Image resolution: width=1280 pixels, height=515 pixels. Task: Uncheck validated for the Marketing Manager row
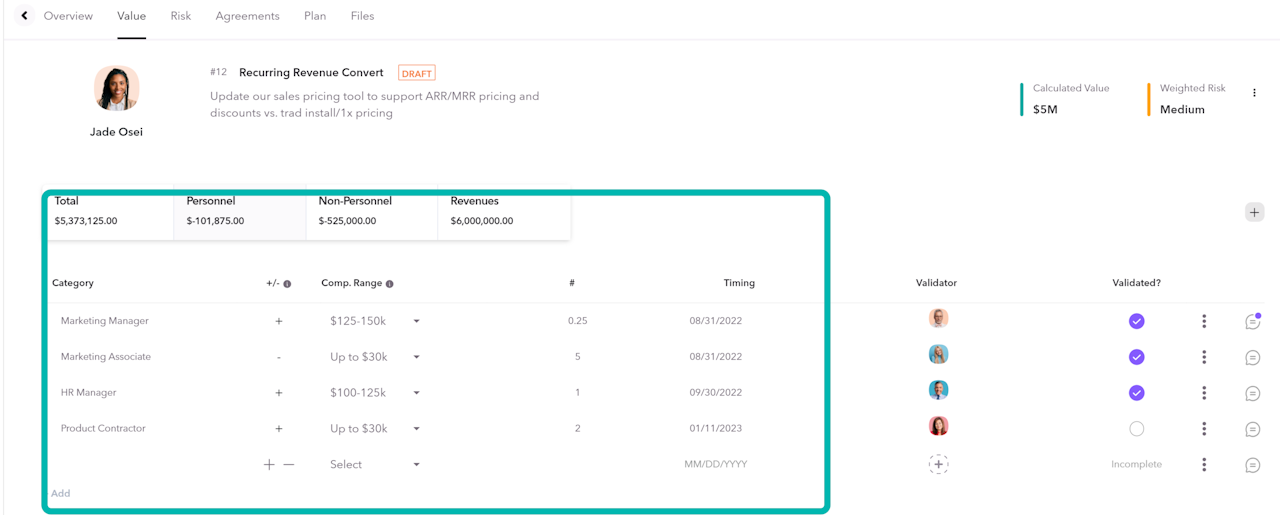coord(1136,321)
